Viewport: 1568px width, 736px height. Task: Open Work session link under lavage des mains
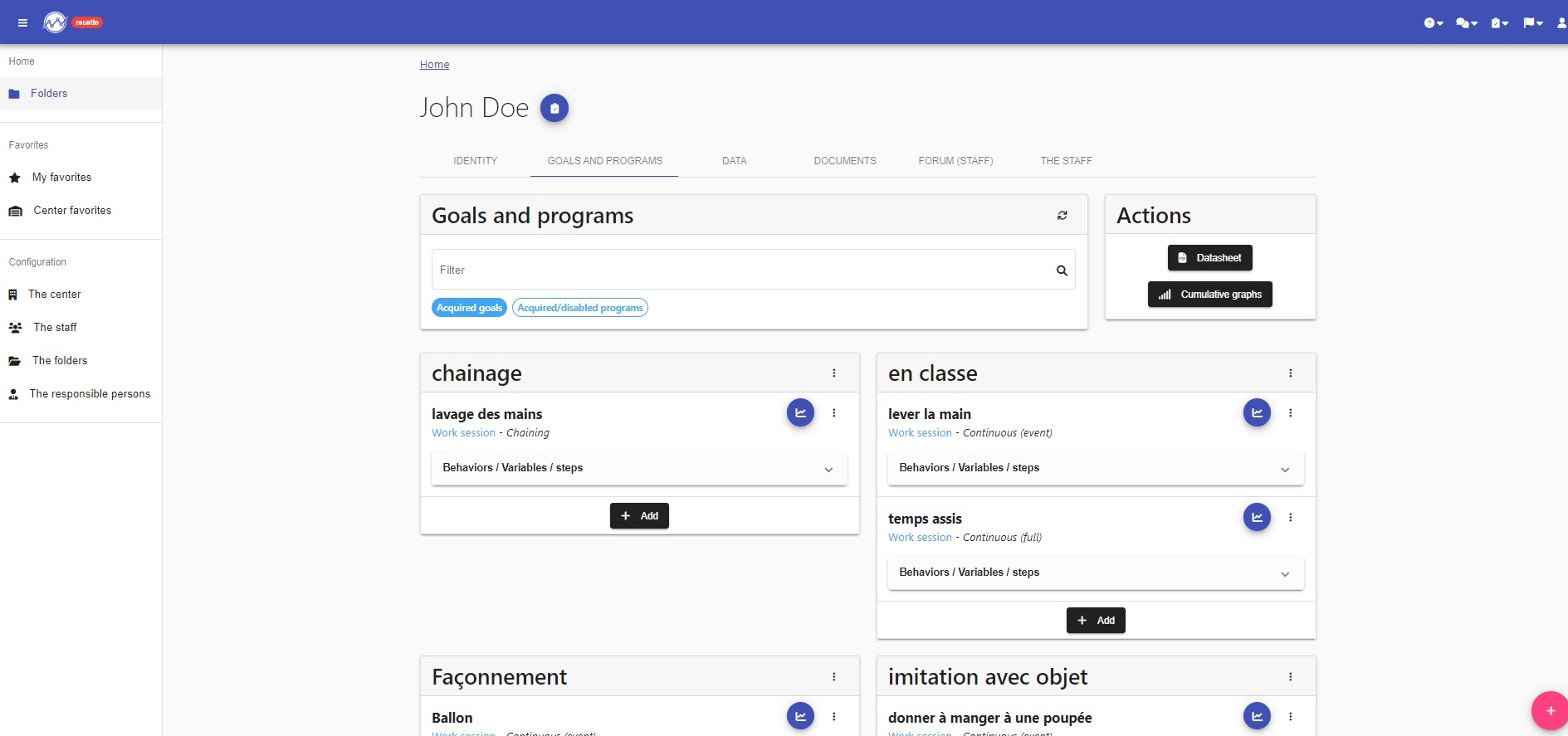coord(463,433)
